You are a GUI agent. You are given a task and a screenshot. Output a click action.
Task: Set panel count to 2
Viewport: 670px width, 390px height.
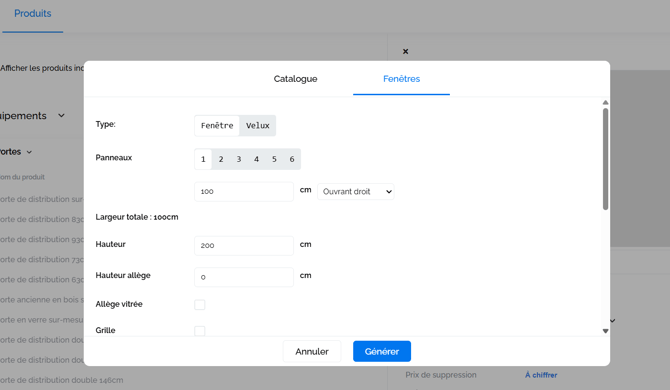click(221, 159)
